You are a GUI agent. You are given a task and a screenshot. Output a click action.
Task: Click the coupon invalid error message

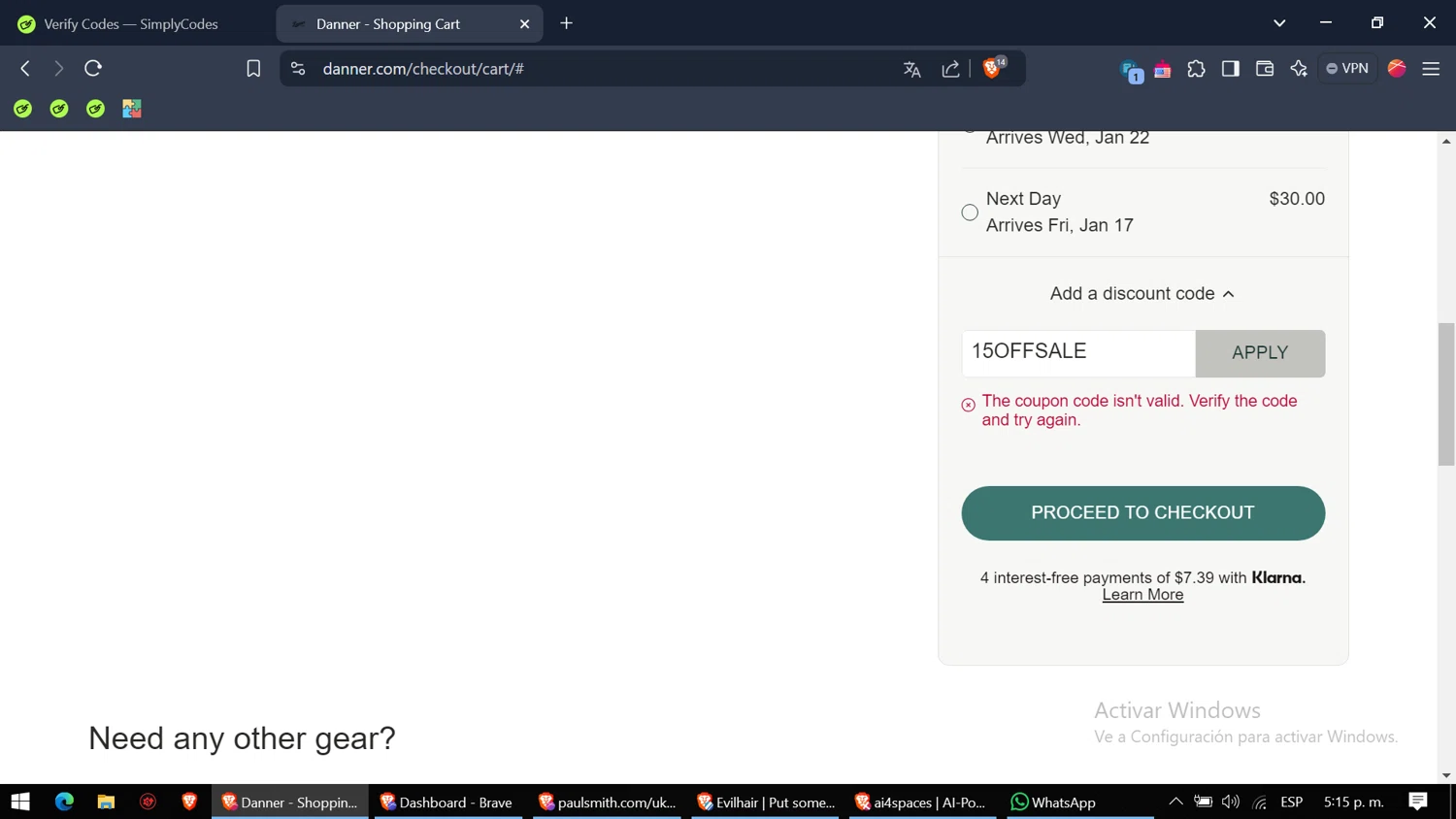point(1139,410)
